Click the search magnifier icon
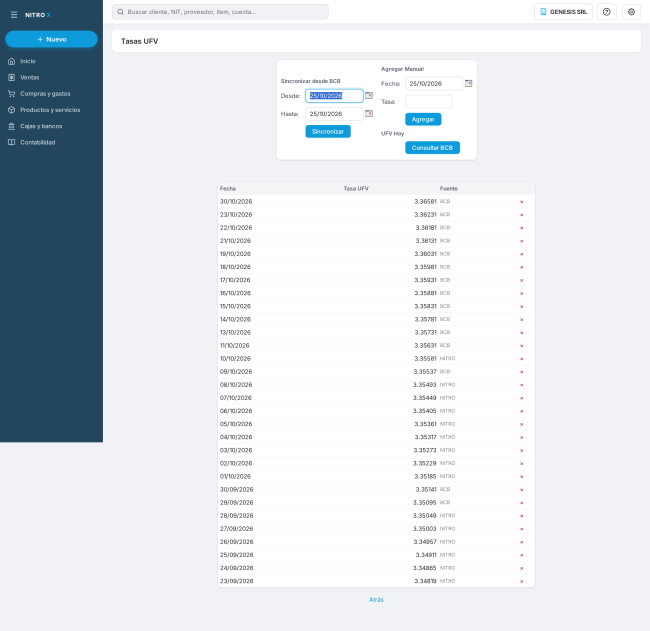The width and height of the screenshot is (650, 631). click(x=120, y=12)
